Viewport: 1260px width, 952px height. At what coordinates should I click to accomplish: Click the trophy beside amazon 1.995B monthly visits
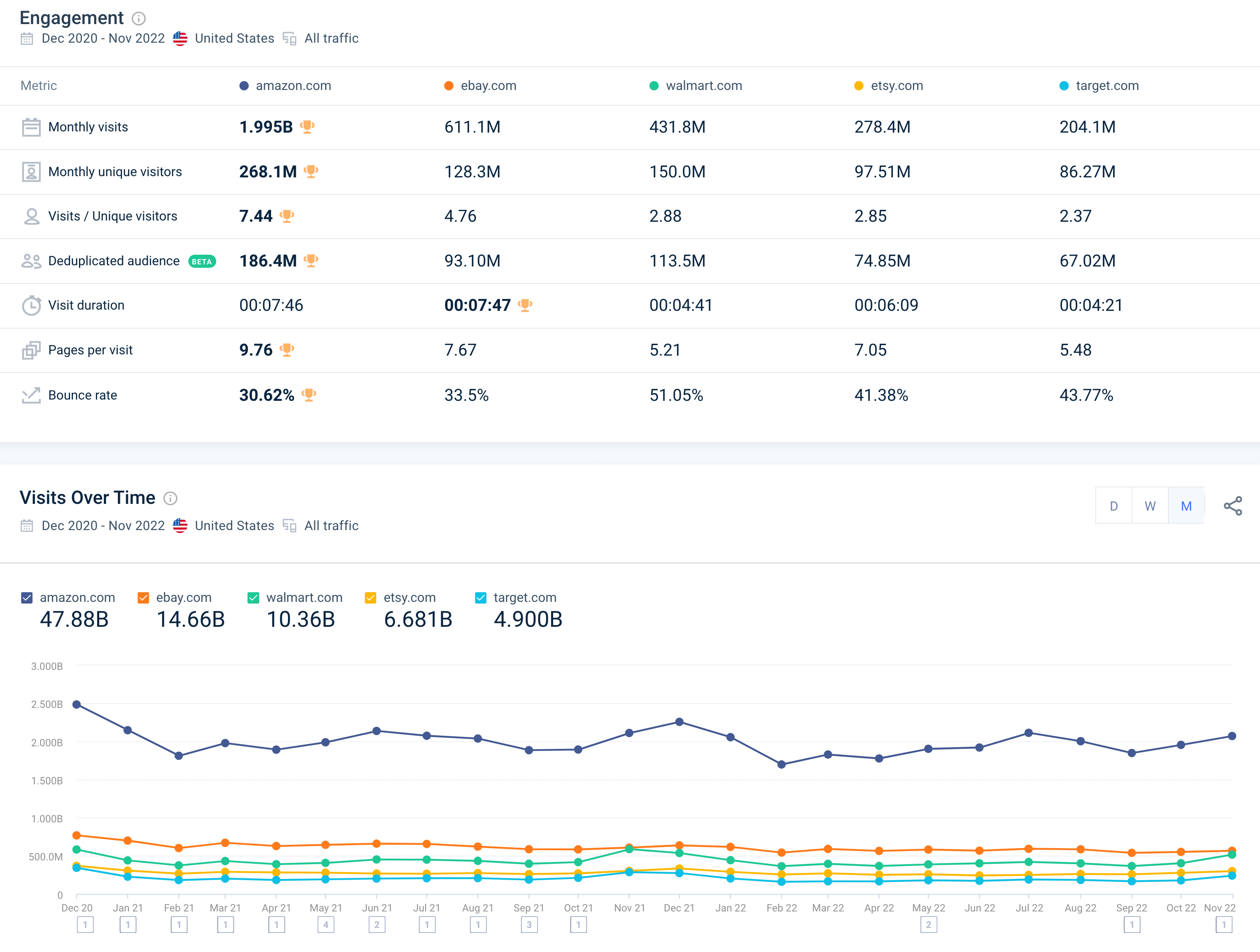307,126
